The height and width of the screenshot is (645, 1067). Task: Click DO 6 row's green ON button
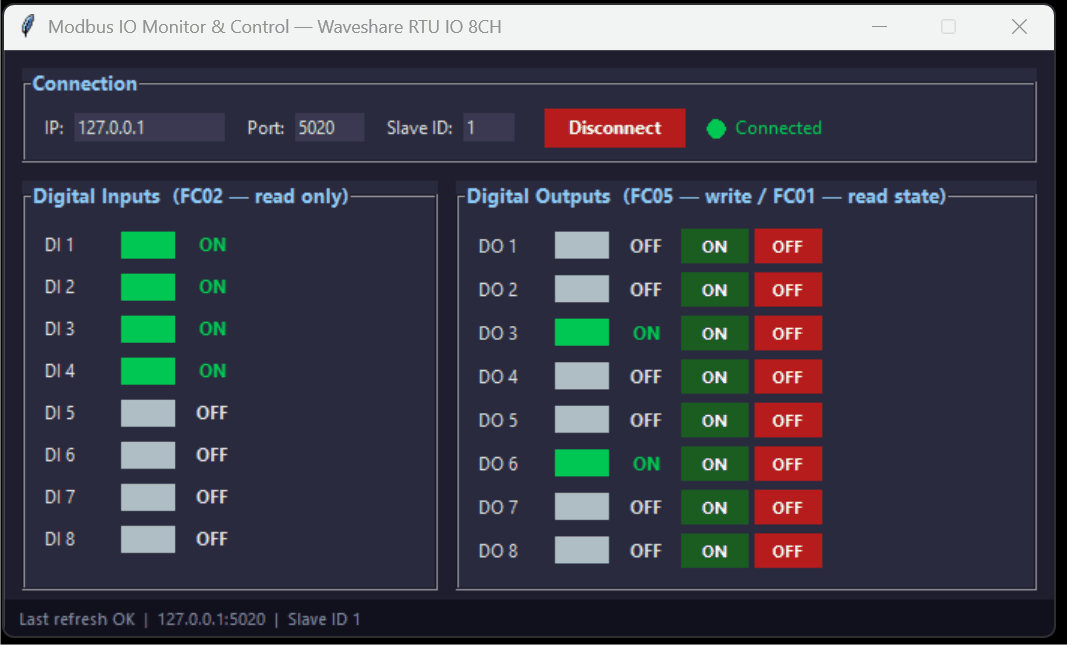click(715, 464)
